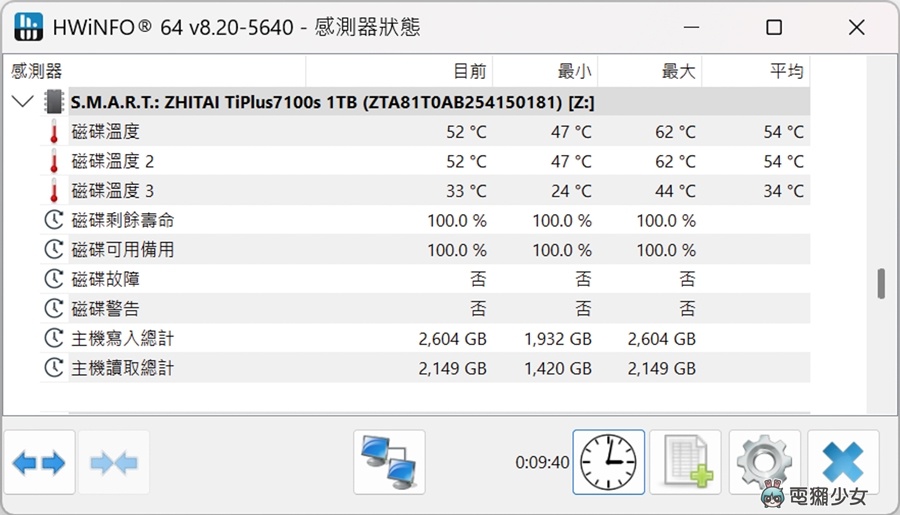This screenshot has height=515, width=900.
Task: Click clock icon beside 磁碟剩餘壽命
Action: [x=54, y=220]
